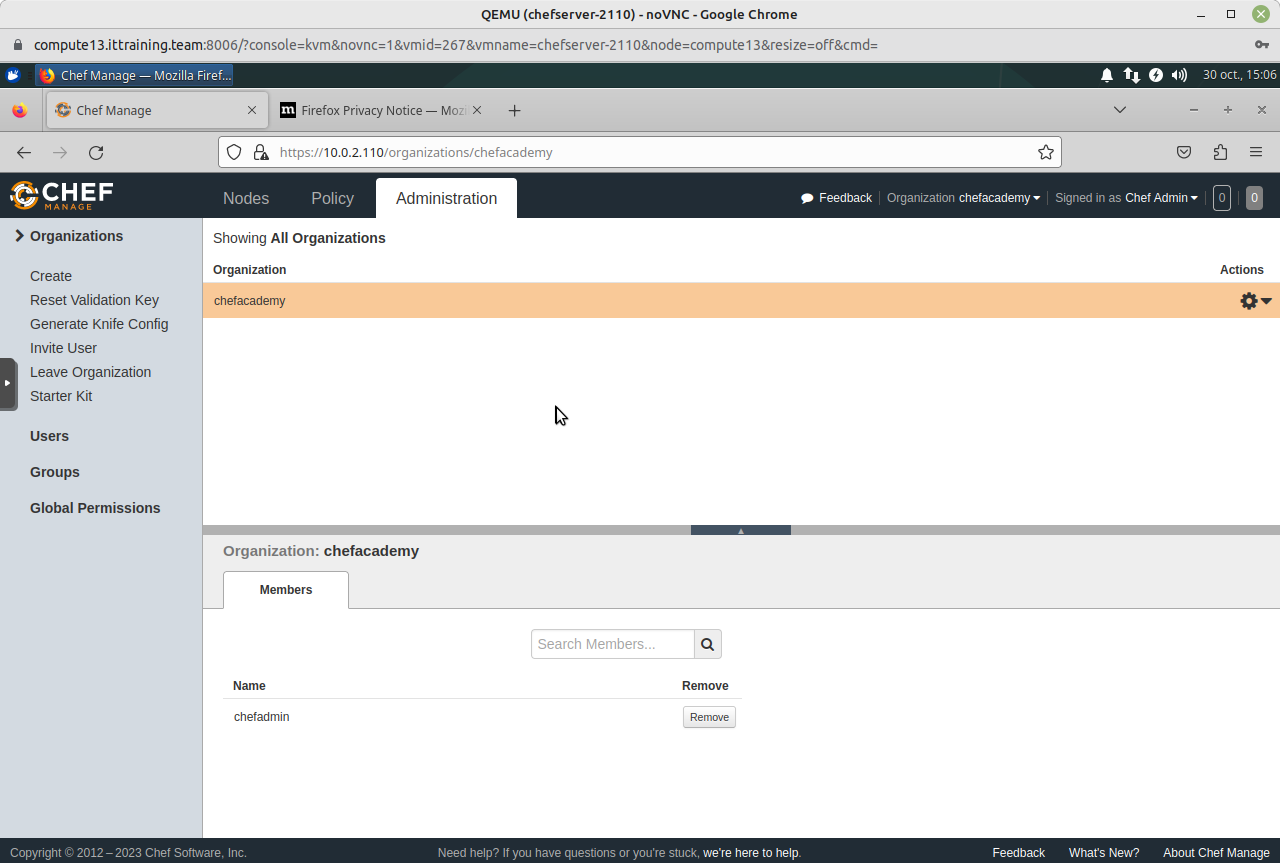Click Invite User
Screen dimensions: 1280x863
[x=63, y=348]
